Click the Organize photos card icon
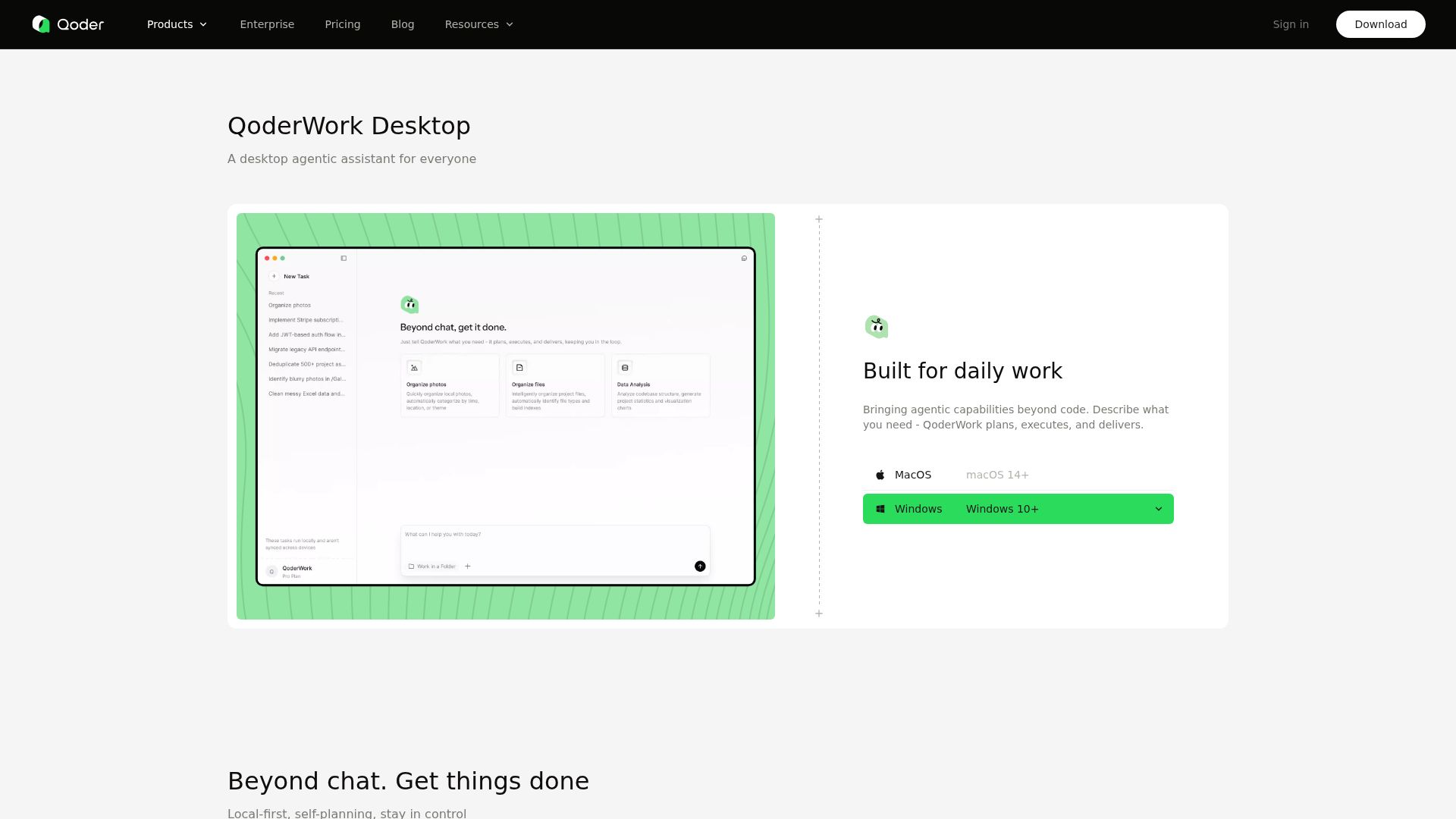This screenshot has width=1456, height=819. 414,368
